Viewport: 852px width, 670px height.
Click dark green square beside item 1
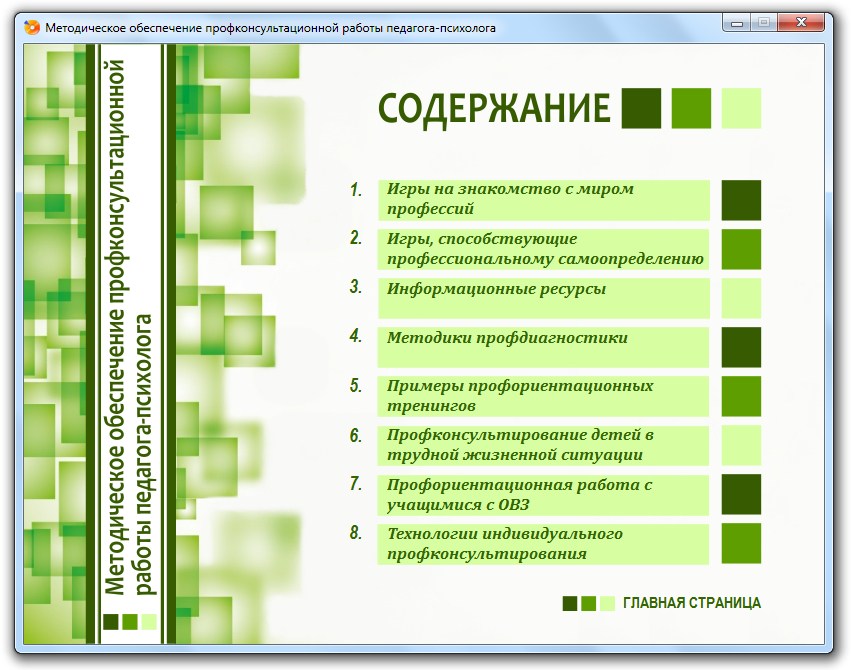741,200
